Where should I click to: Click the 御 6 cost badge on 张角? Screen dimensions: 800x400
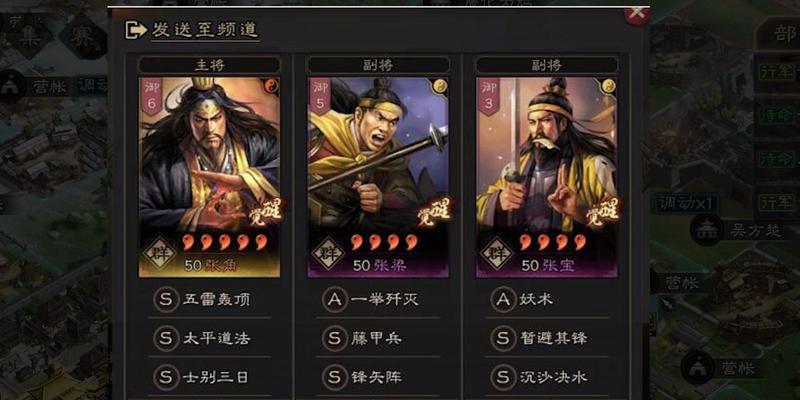coord(152,96)
